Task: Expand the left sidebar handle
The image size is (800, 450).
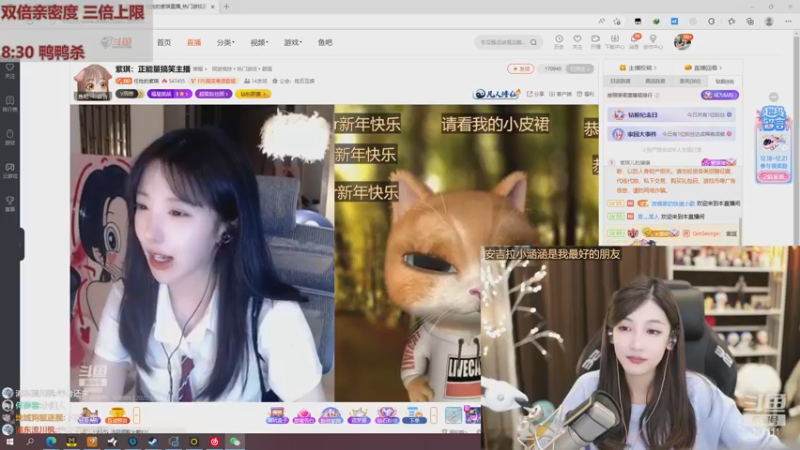Action: click(21, 244)
